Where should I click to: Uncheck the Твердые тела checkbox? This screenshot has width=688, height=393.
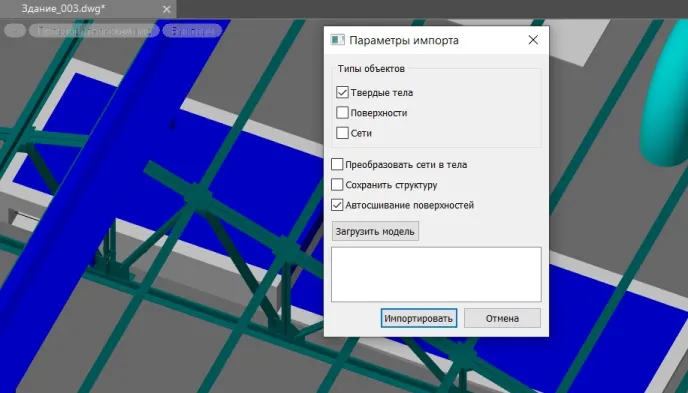click(x=342, y=92)
